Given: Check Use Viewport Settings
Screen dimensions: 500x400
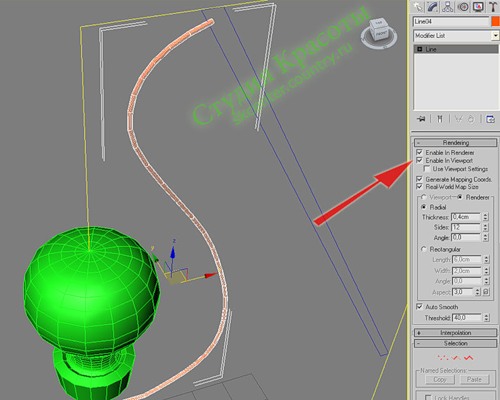Looking at the screenshot, I should [x=426, y=169].
